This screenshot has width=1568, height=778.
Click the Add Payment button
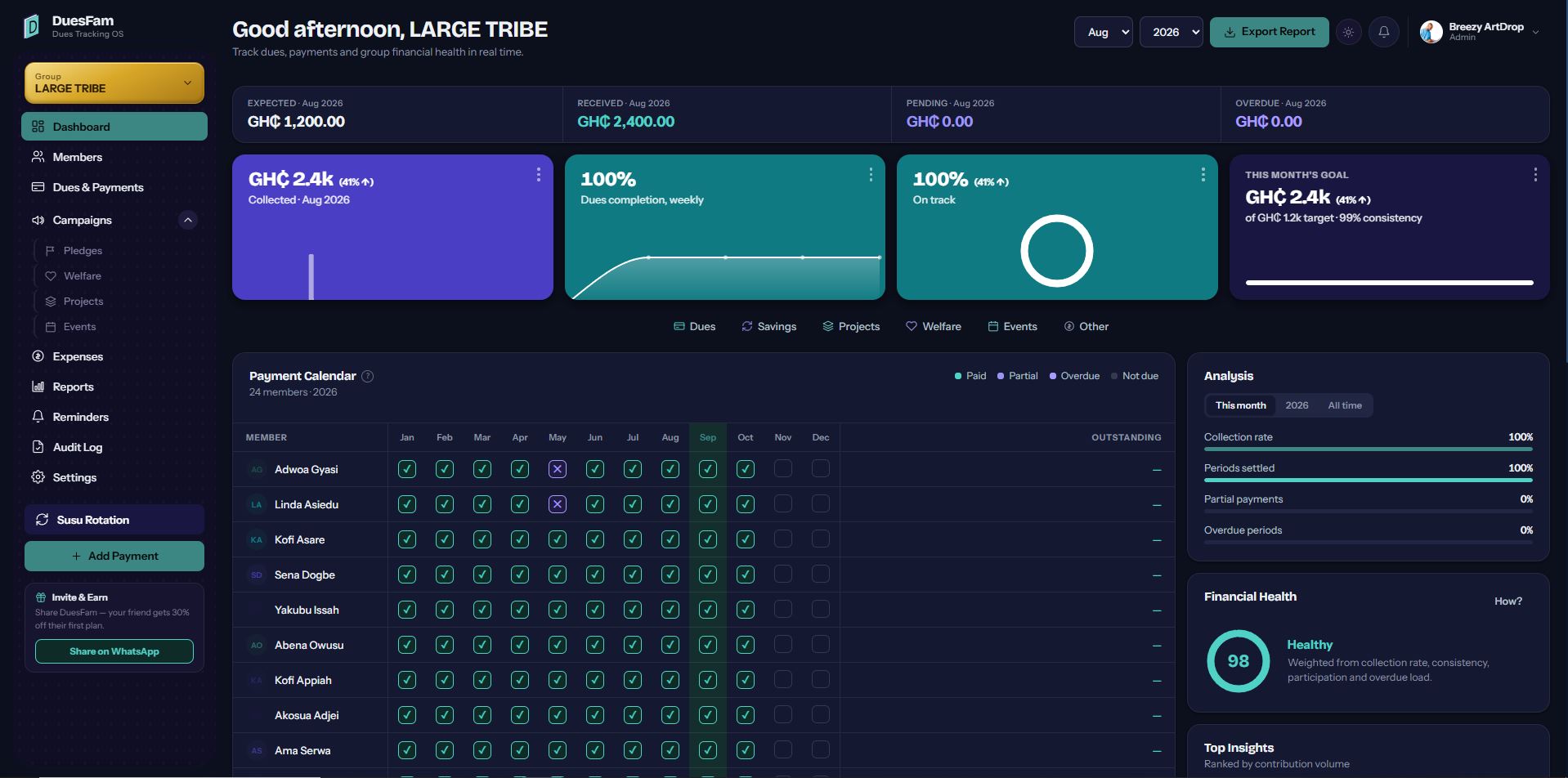(114, 556)
